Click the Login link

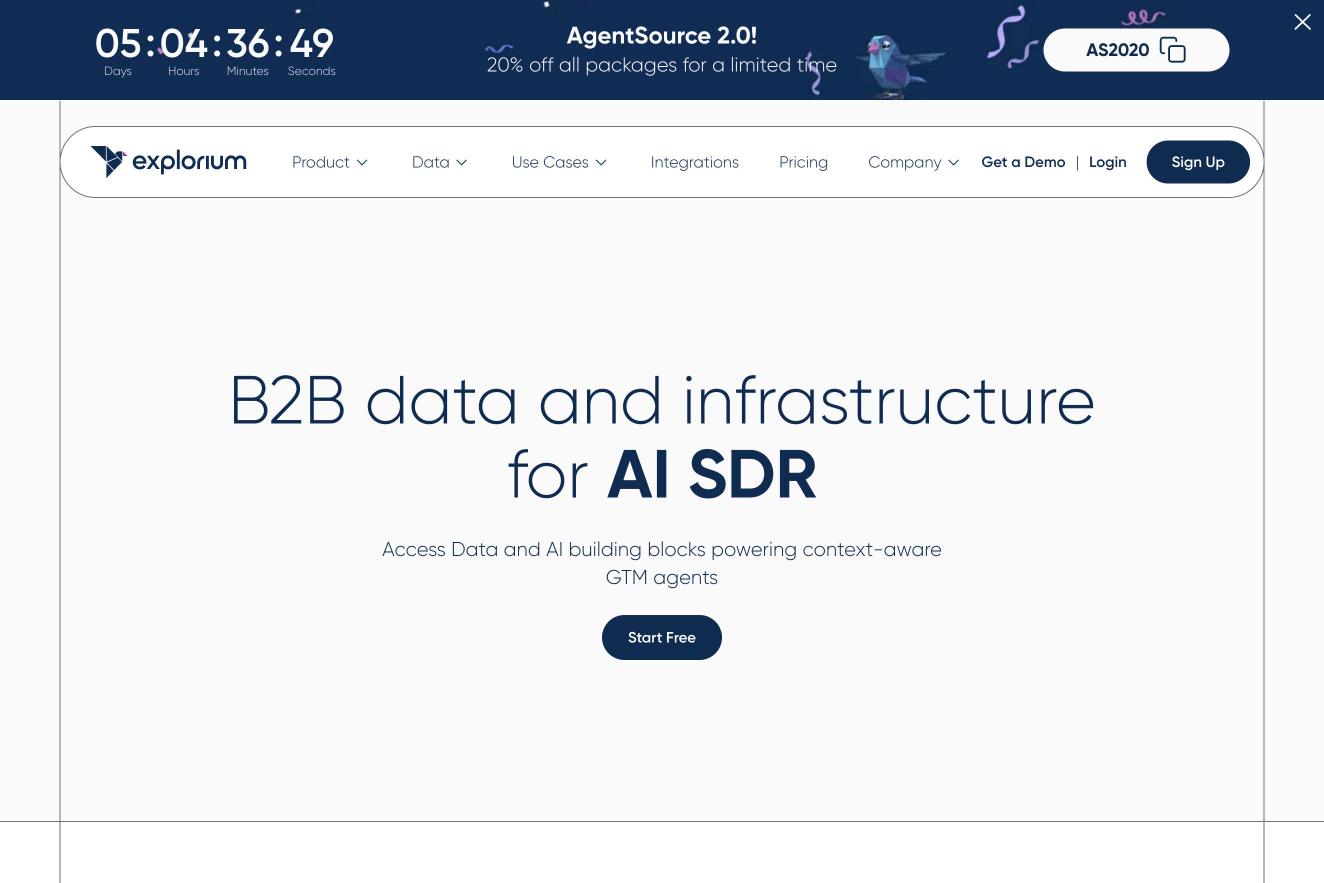pos(1107,162)
